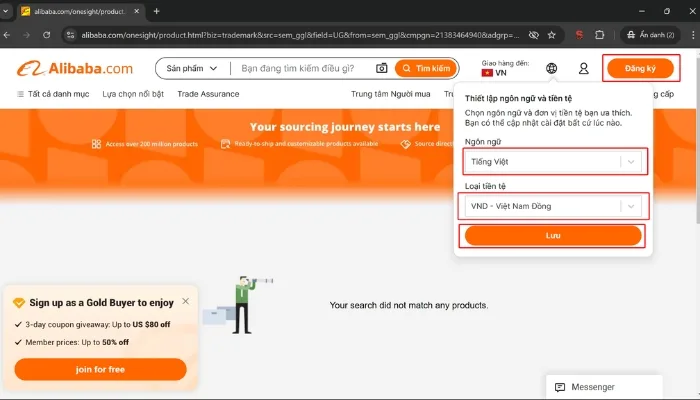
Task: Click the Đăng ký sign-up button
Action: (640, 68)
